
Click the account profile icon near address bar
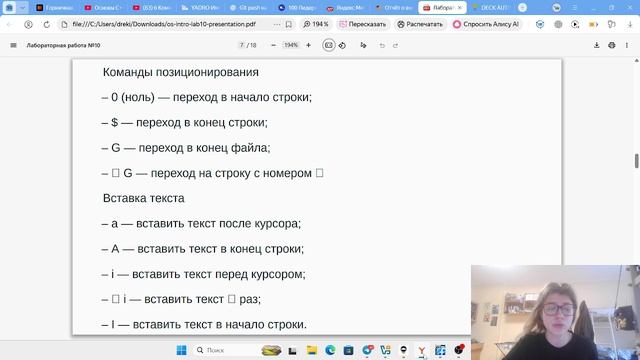point(28,24)
